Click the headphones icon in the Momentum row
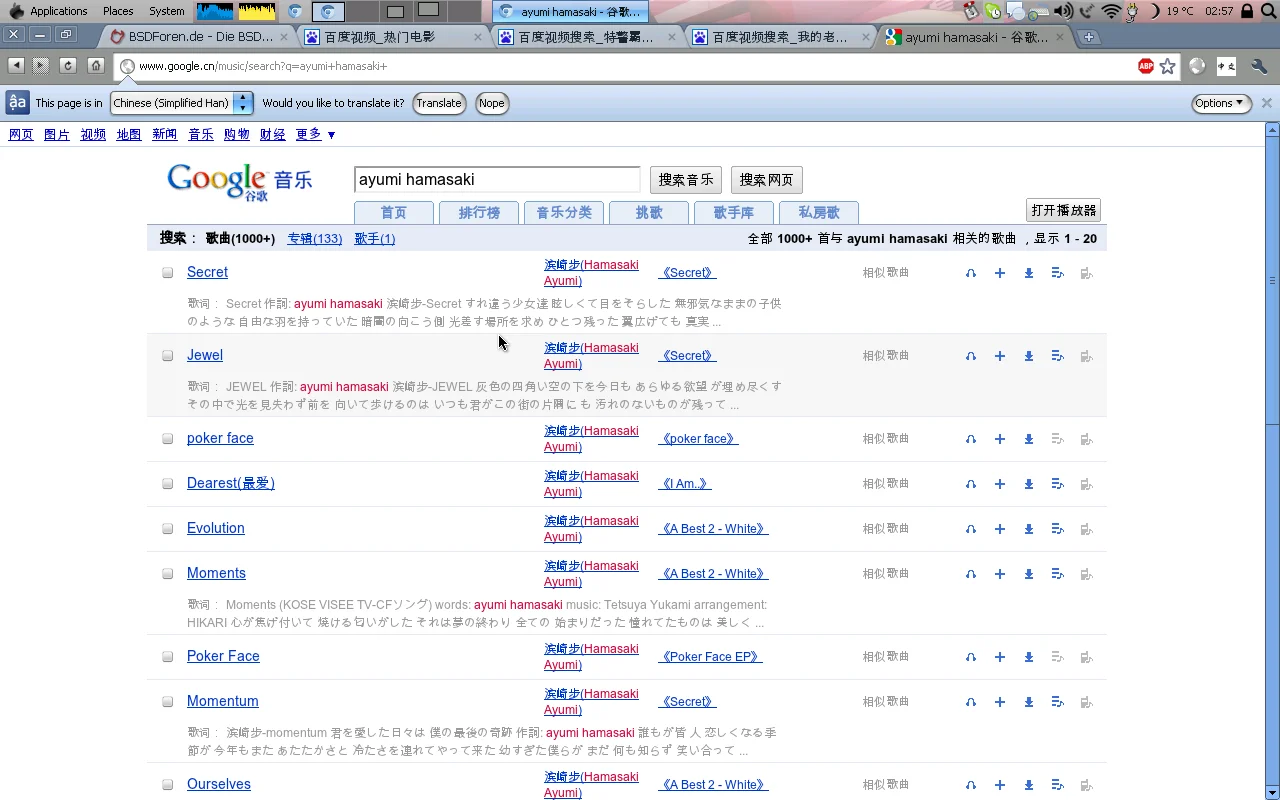This screenshot has width=1280, height=800. click(970, 702)
